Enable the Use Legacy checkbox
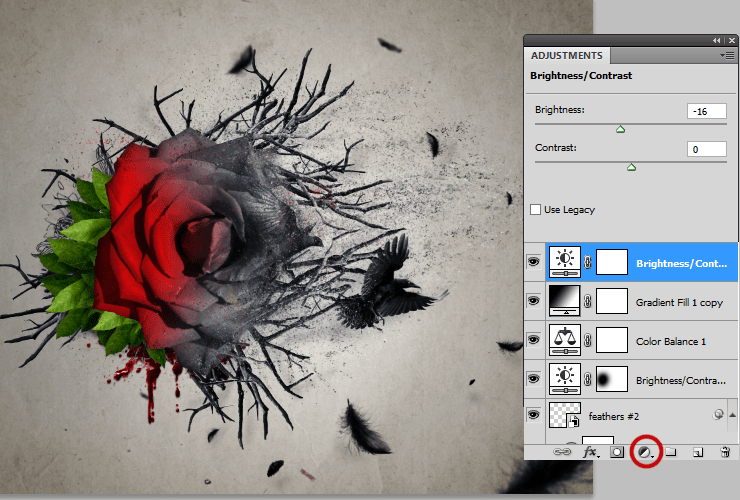Screen dimensions: 740x500 tap(535, 209)
